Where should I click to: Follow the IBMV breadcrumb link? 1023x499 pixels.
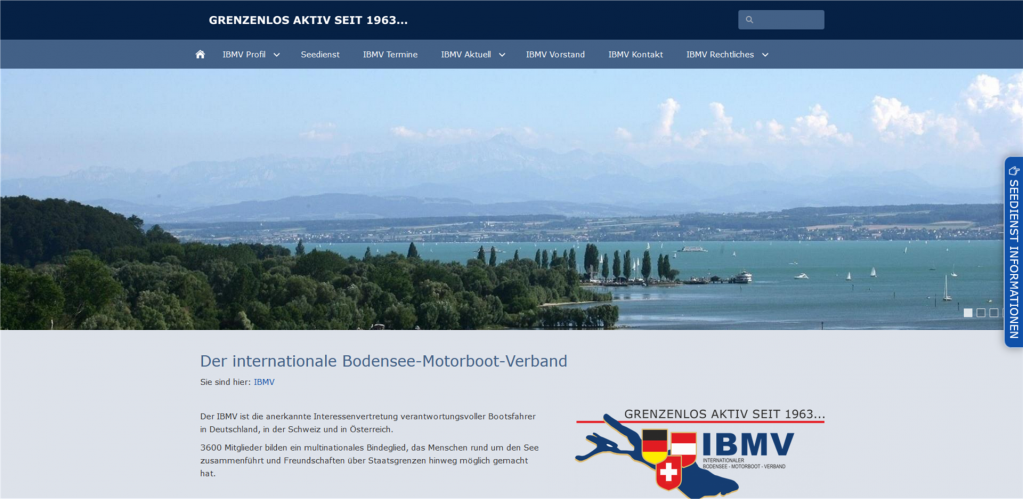click(x=264, y=382)
